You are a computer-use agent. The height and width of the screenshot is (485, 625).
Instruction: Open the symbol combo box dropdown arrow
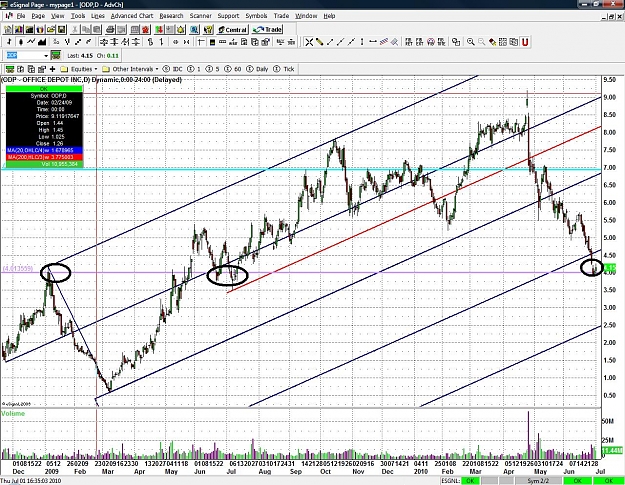46,56
